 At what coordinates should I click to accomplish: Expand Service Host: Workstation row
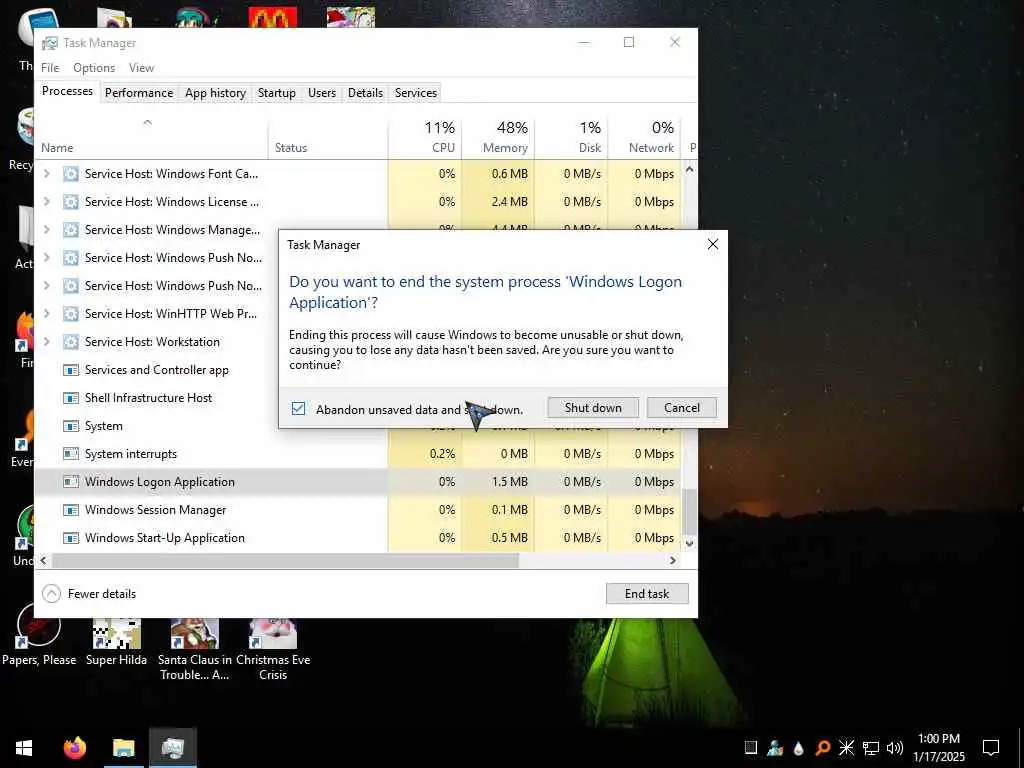tap(46, 342)
